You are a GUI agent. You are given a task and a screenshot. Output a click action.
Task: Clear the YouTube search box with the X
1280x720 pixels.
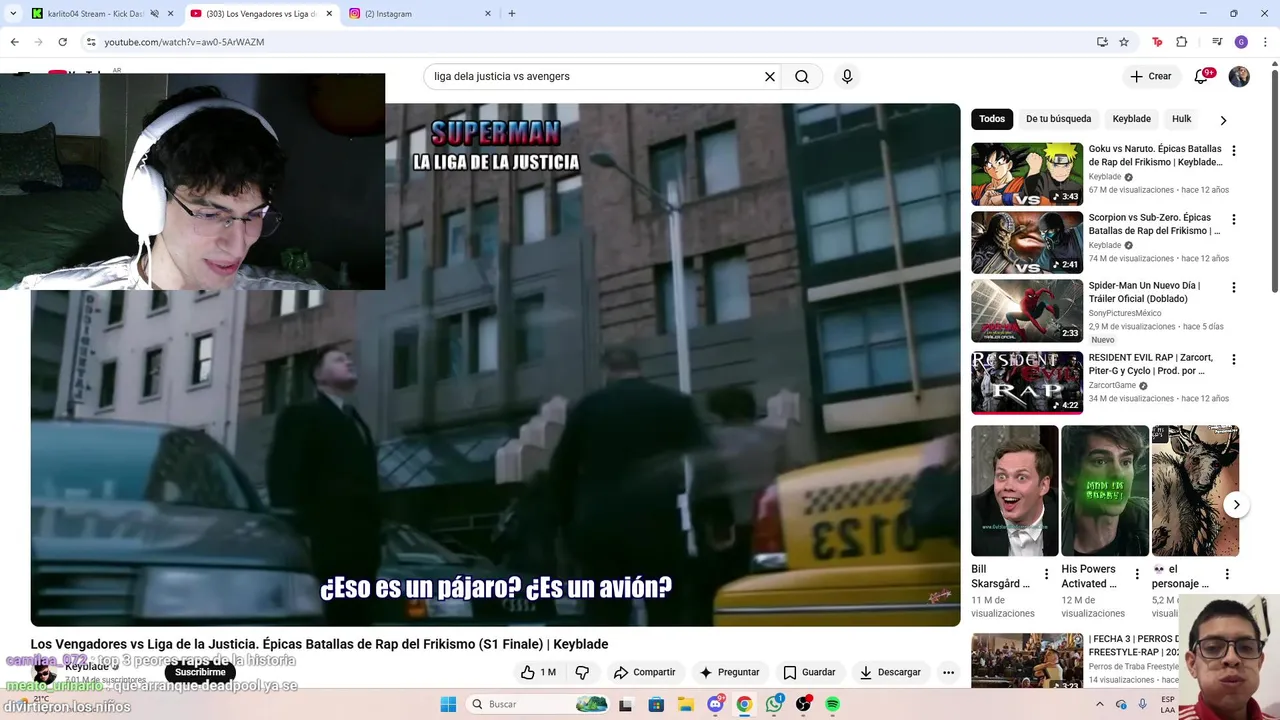pyautogui.click(x=770, y=76)
